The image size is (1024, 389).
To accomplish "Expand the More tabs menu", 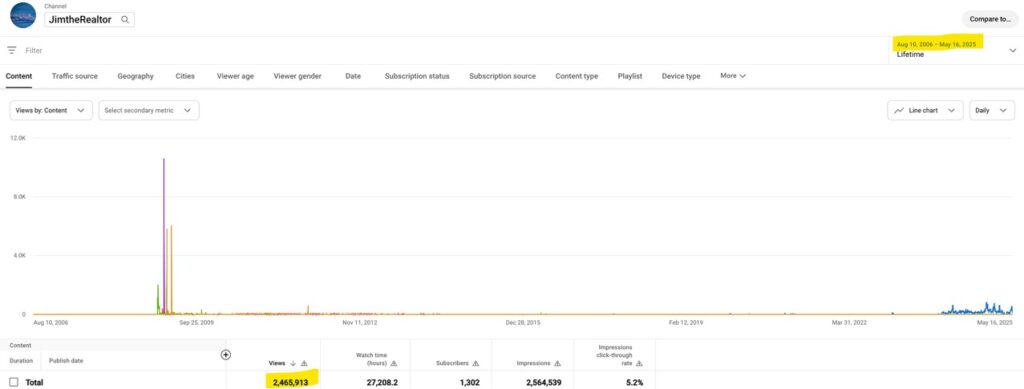I will 733,76.
